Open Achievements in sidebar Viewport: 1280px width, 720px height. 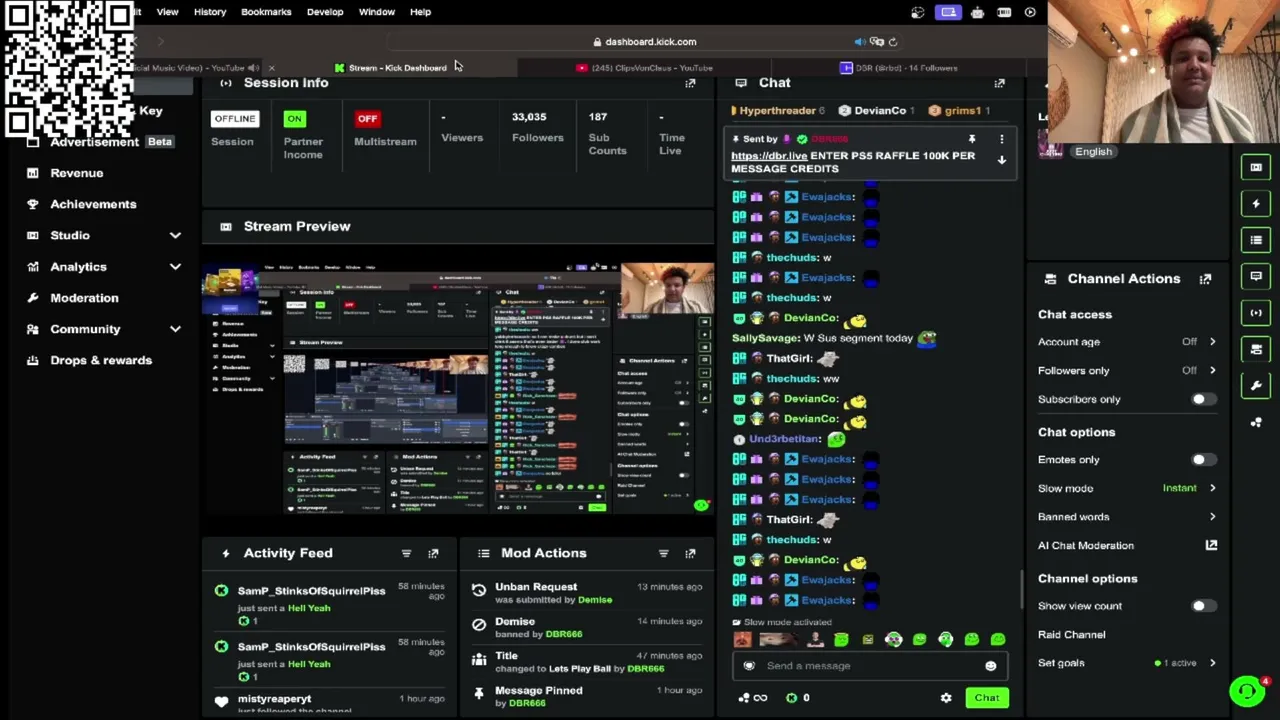[x=93, y=204]
